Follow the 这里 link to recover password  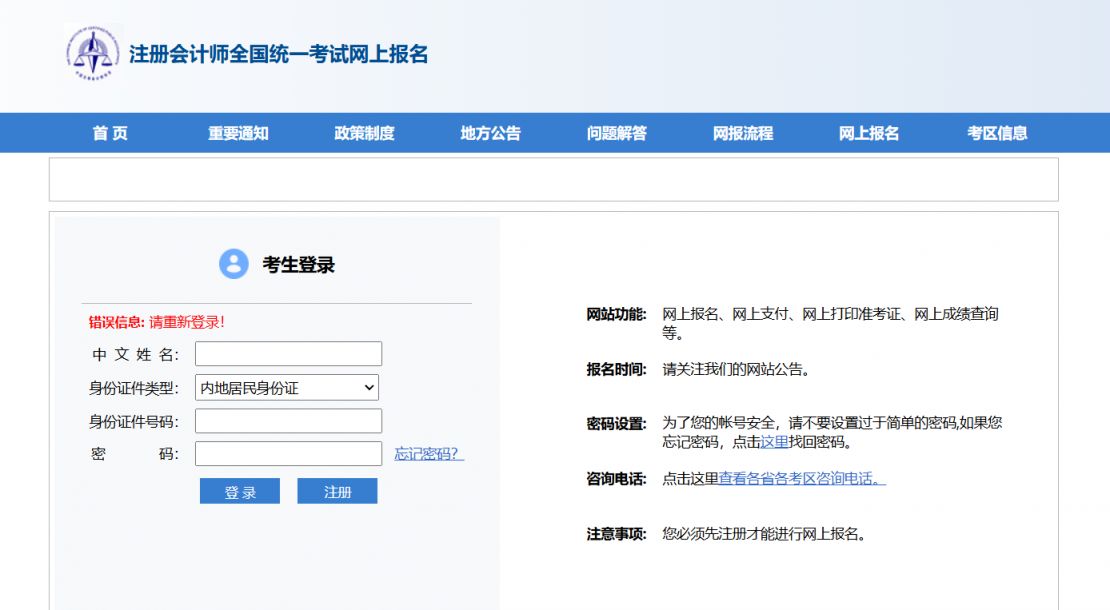(x=774, y=442)
